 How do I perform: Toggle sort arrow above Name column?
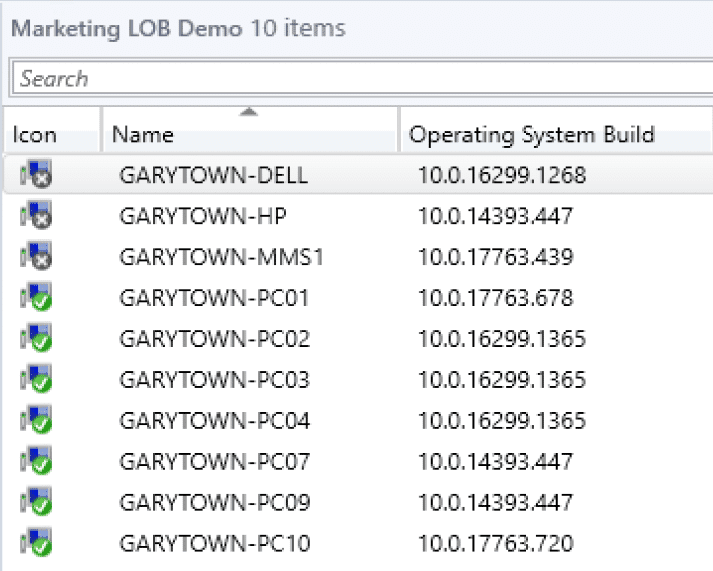[x=248, y=111]
